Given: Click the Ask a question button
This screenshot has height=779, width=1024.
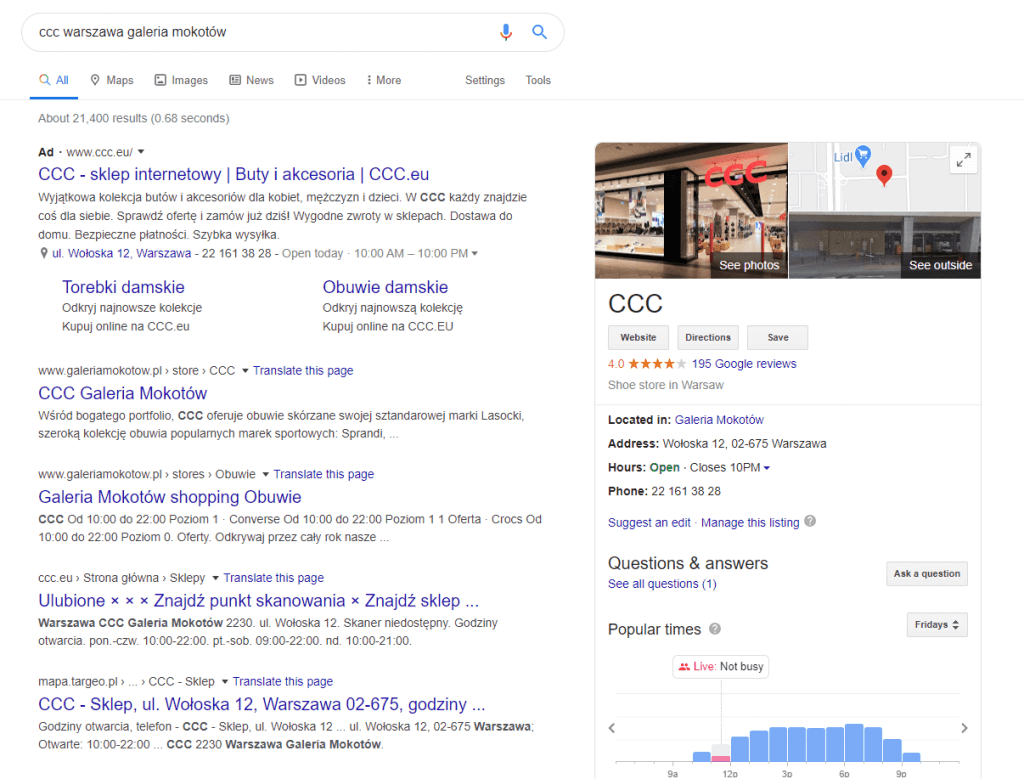Looking at the screenshot, I should pos(927,573).
